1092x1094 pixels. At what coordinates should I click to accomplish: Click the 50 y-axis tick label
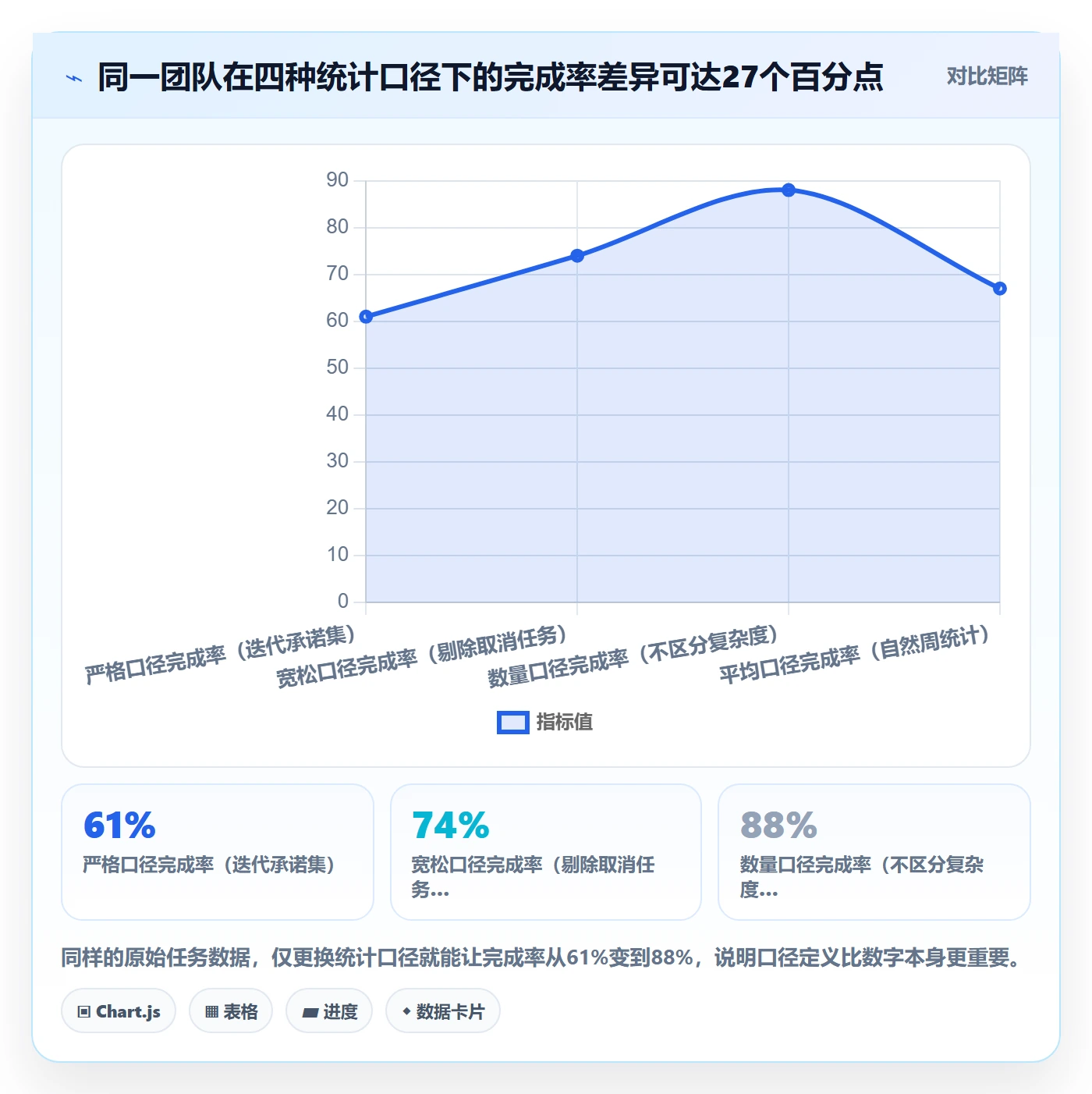tap(338, 368)
